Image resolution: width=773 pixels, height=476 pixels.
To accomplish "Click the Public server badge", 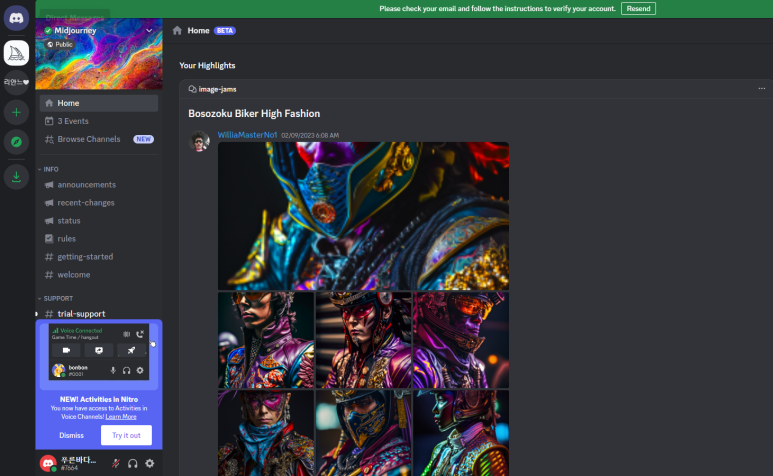I will (x=60, y=44).
